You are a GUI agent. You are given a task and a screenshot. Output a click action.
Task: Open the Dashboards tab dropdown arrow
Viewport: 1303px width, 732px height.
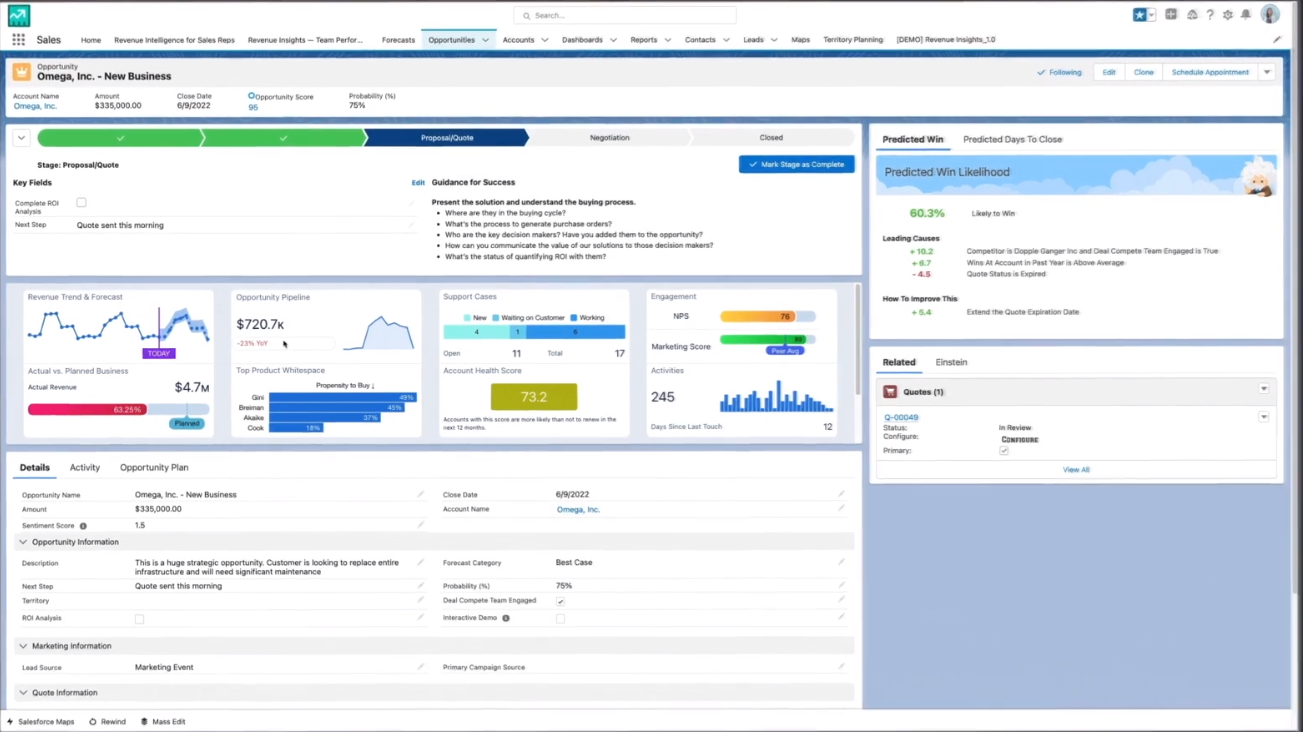coord(613,40)
